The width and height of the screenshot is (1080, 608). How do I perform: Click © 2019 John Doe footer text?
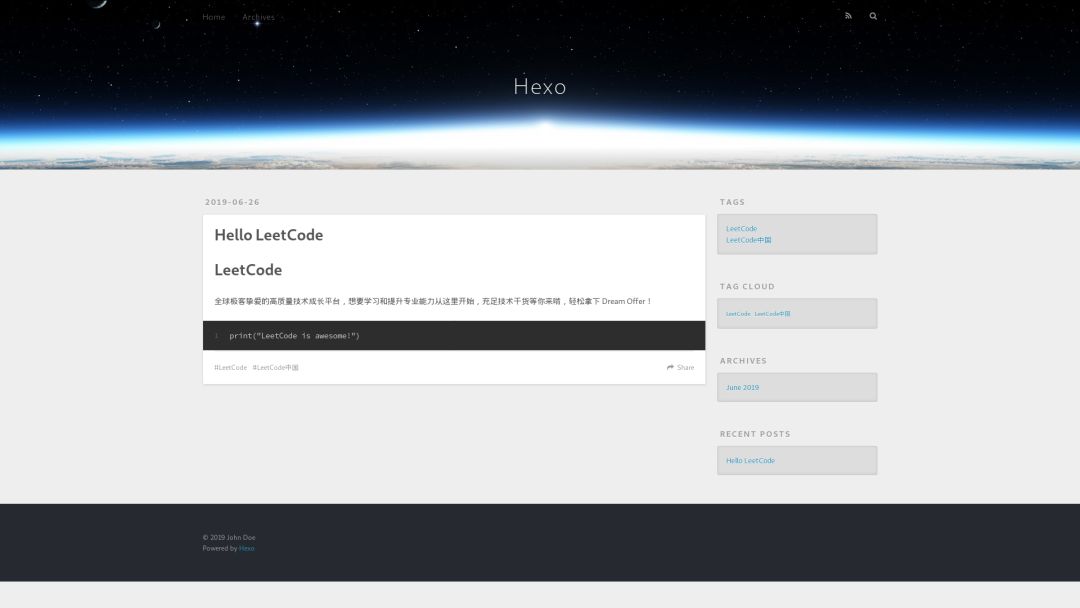[x=229, y=538]
